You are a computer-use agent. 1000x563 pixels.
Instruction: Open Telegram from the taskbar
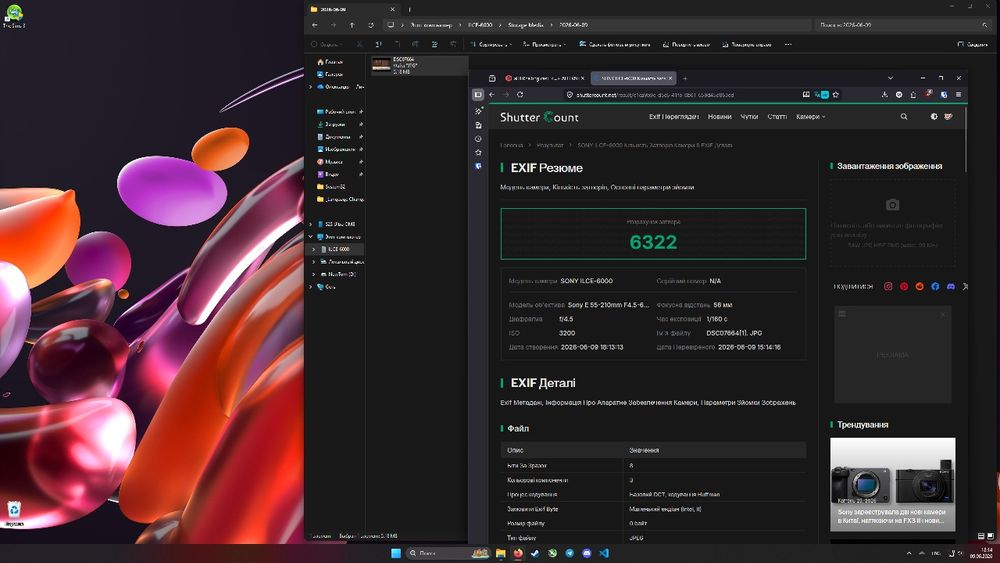click(x=570, y=553)
